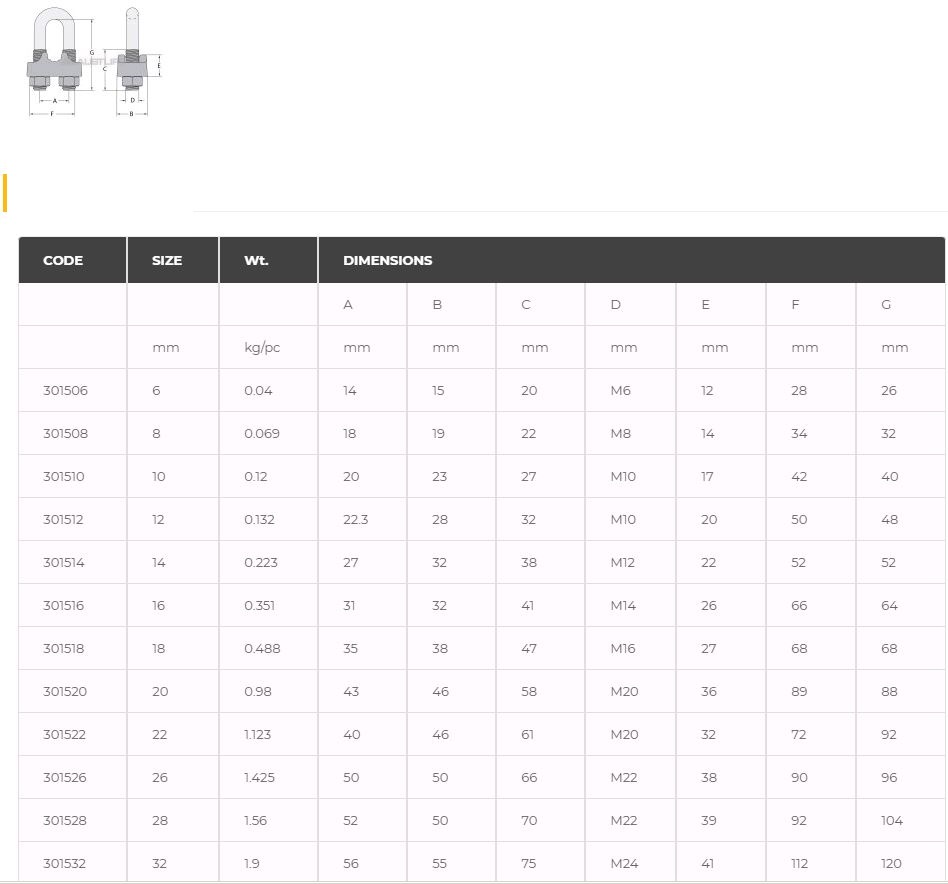This screenshot has width=948, height=884.
Task: Click the C value 75
Action: pyautogui.click(x=528, y=863)
